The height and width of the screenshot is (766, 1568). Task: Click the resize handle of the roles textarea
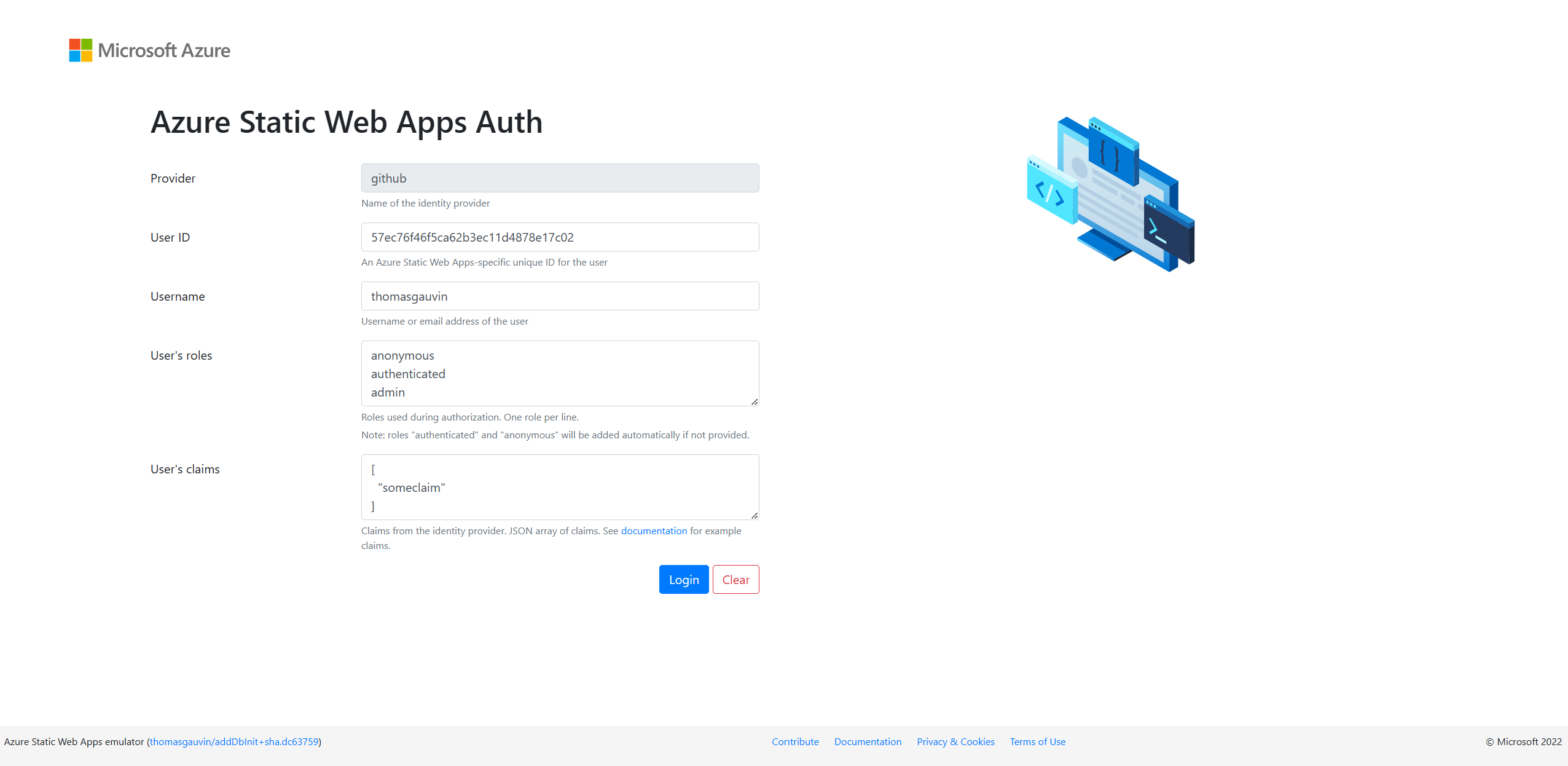click(x=754, y=401)
